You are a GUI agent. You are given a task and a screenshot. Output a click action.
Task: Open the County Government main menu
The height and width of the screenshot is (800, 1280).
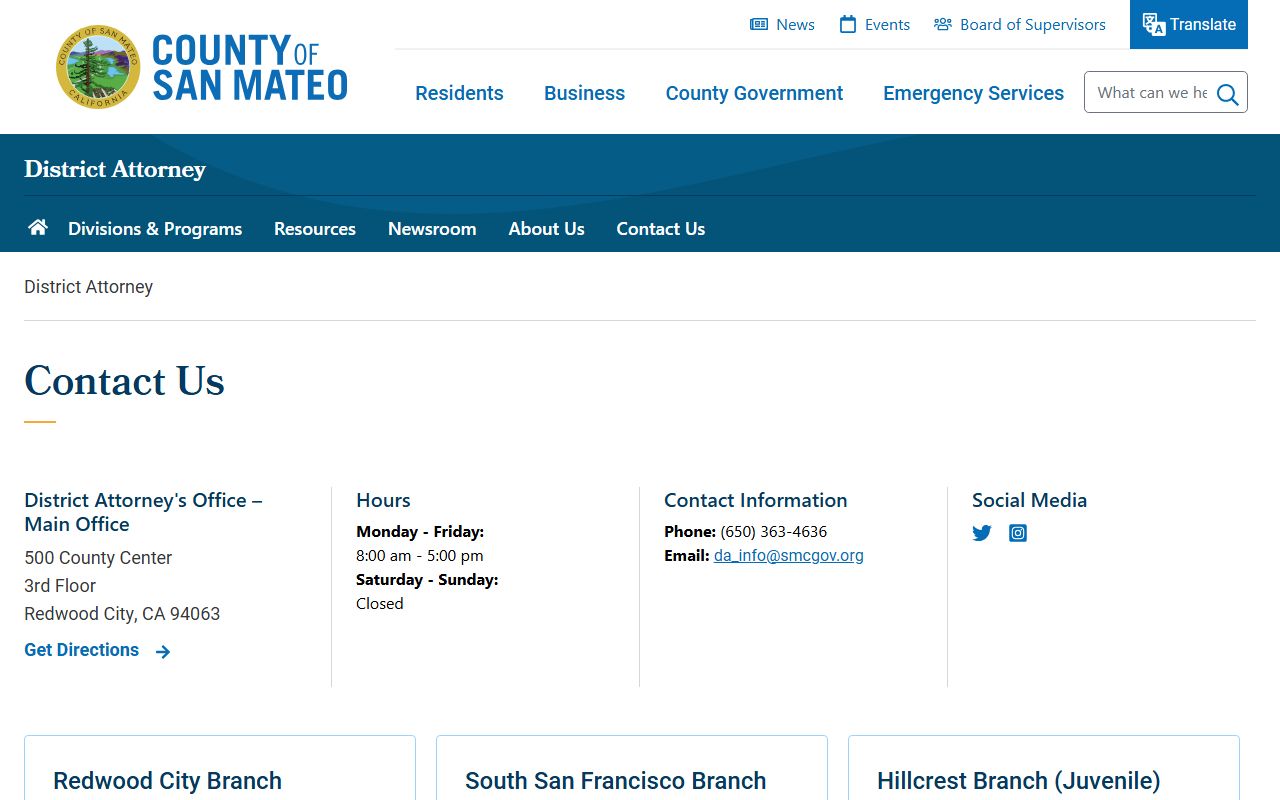(754, 93)
